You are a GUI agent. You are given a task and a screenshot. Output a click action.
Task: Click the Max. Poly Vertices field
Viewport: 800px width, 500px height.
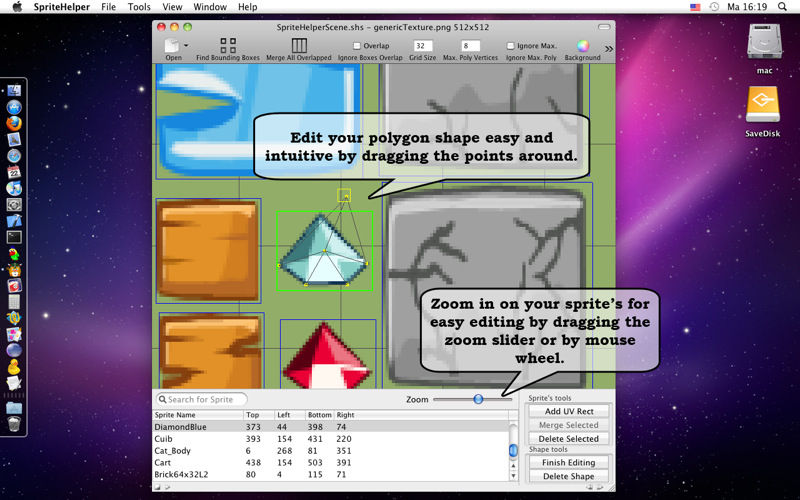(470, 45)
